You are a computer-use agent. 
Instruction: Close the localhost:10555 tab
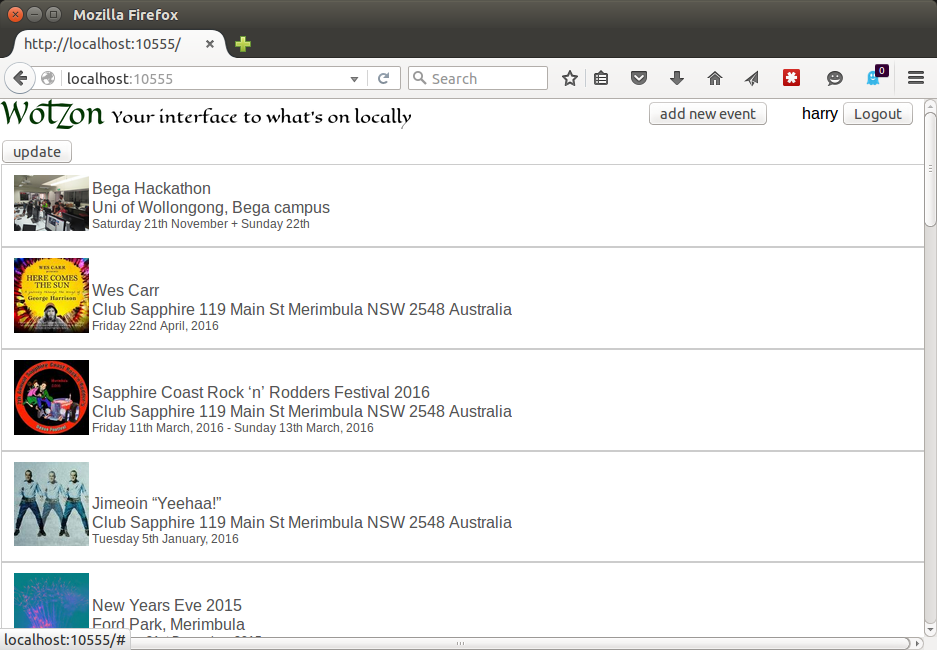point(210,44)
